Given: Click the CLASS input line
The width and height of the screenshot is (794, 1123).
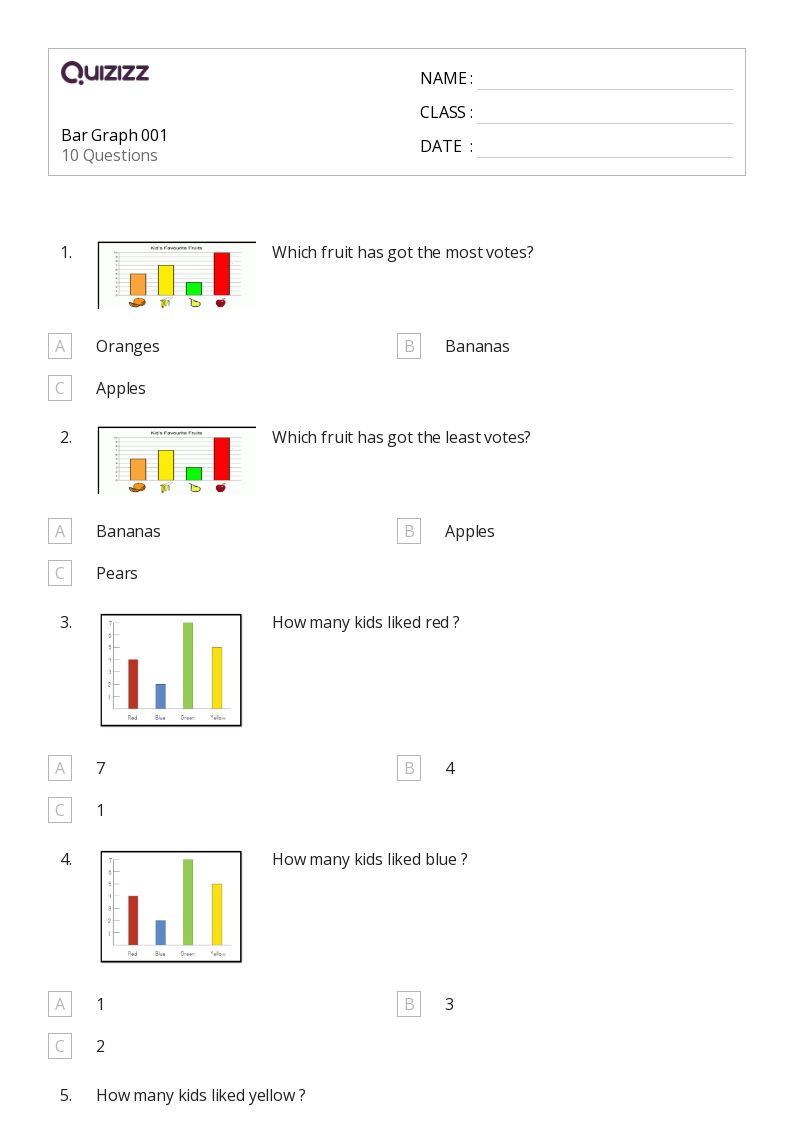Looking at the screenshot, I should coord(604,113).
